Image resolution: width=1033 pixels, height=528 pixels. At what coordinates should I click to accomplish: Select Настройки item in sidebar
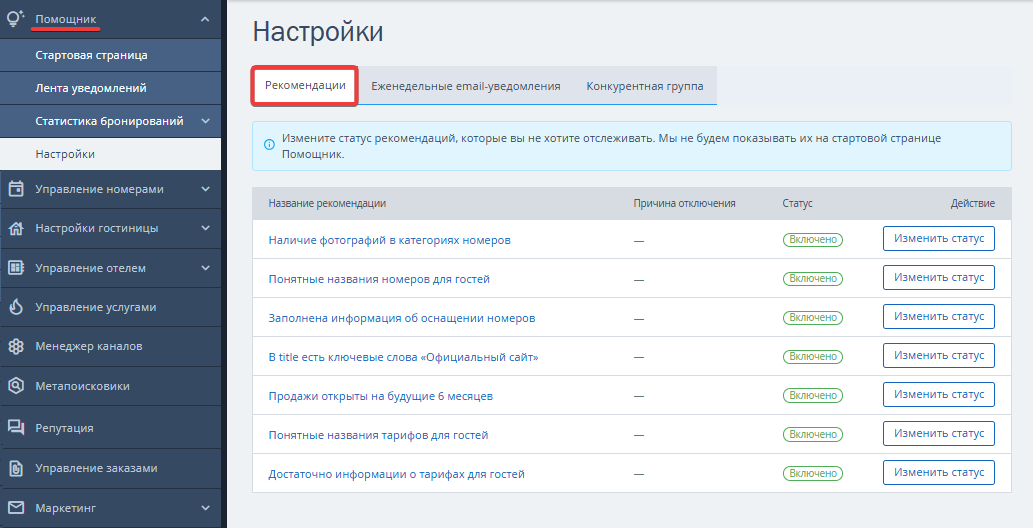coord(111,154)
